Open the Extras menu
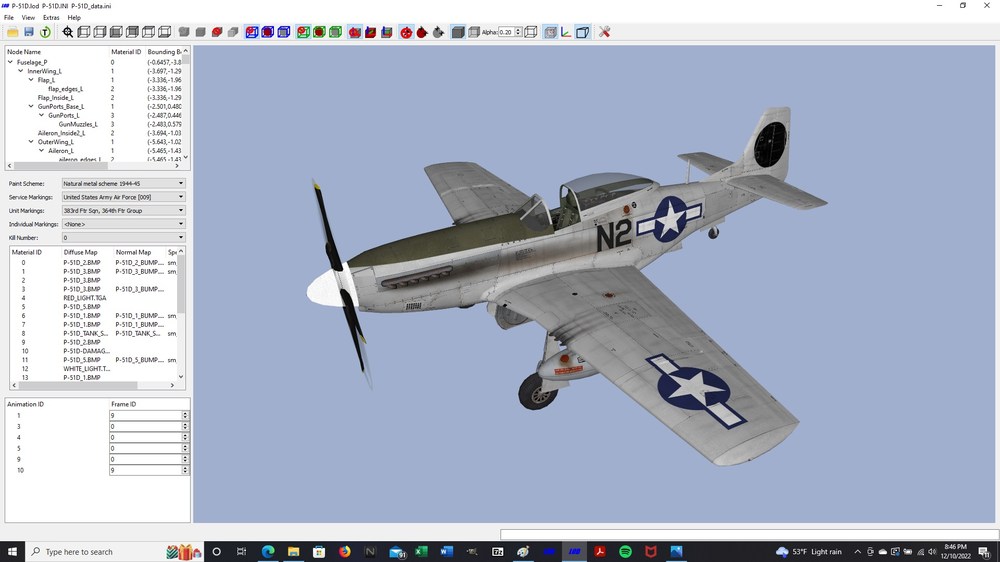 coord(51,18)
